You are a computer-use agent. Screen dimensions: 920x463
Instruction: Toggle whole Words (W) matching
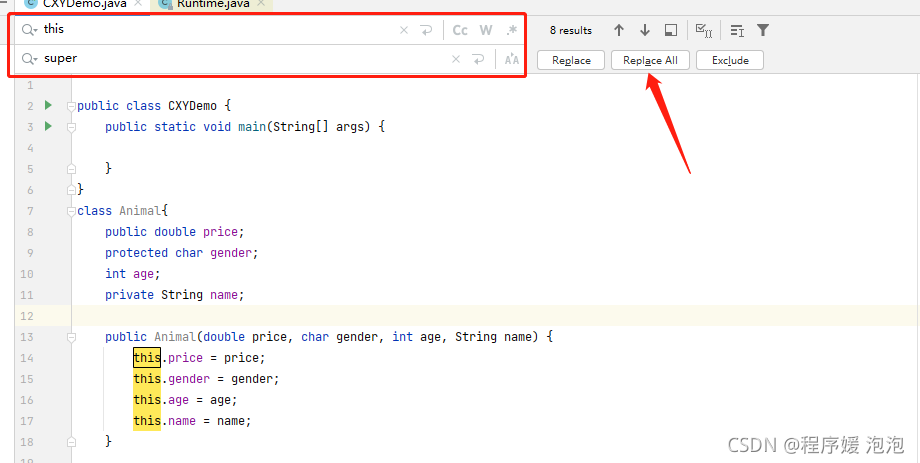coord(486,30)
